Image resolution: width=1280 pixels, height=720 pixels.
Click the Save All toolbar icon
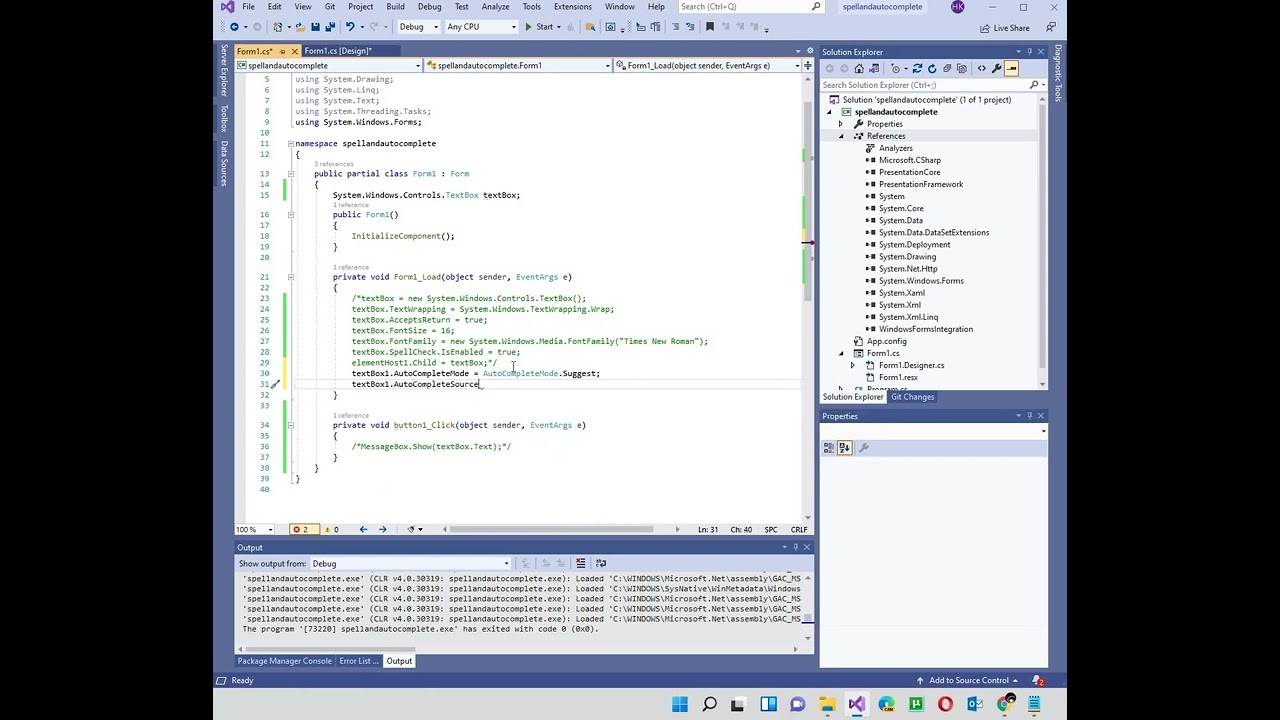(330, 27)
